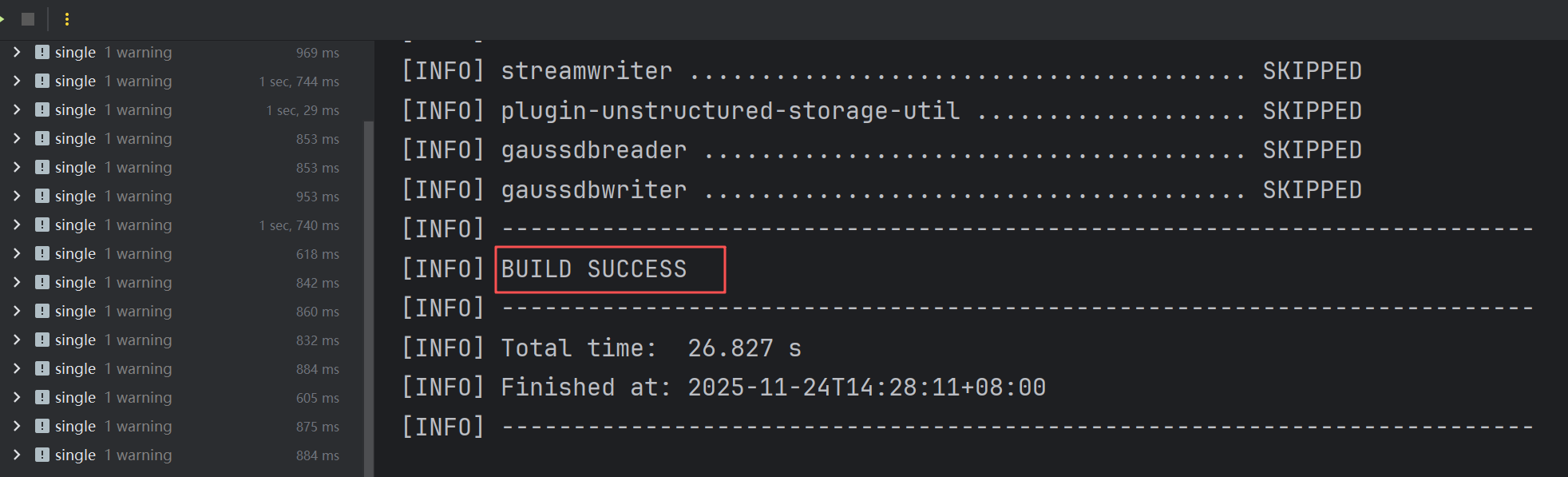Image resolution: width=1568 pixels, height=477 pixels.
Task: Expand the single node taking 860 ms
Action: (17, 311)
